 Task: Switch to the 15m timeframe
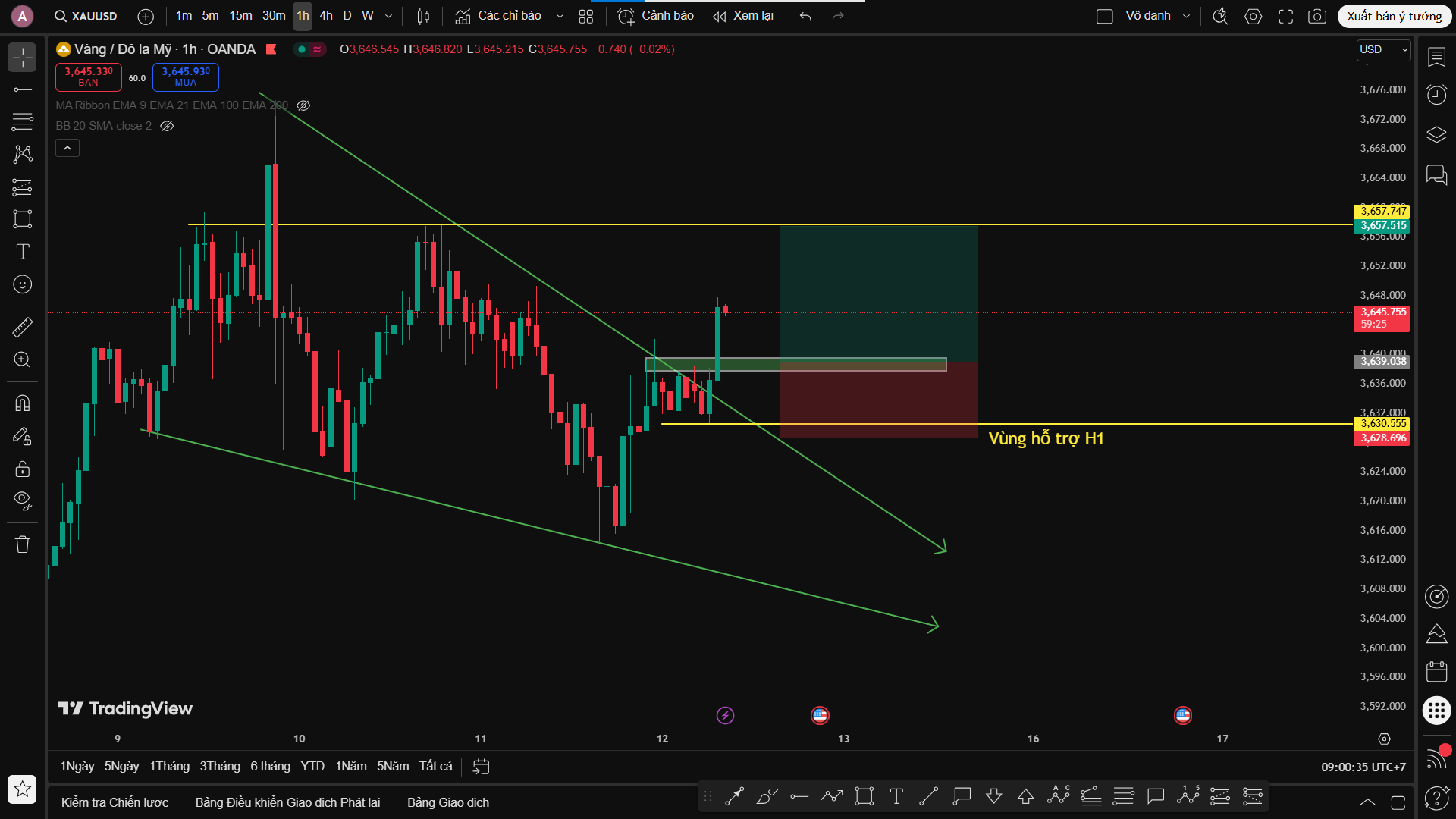[x=240, y=16]
